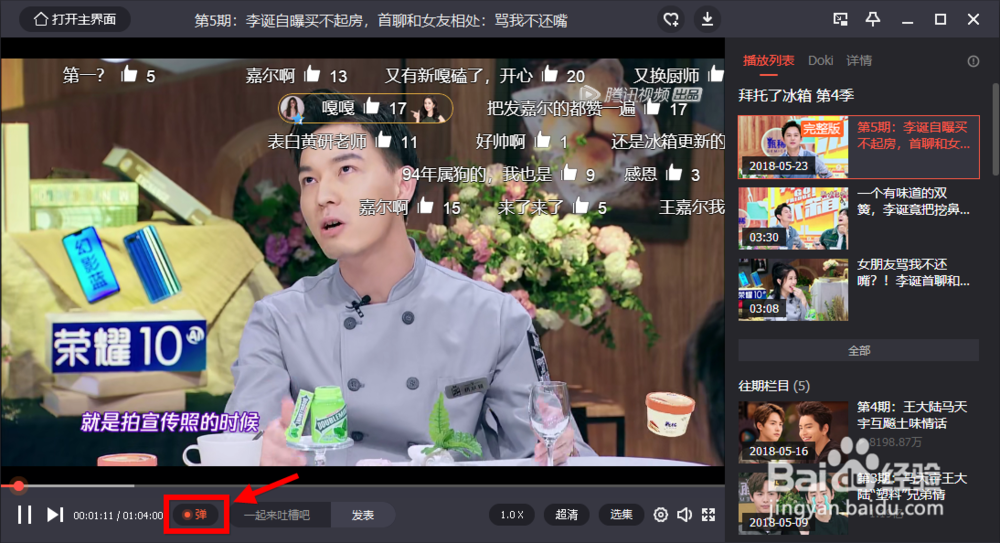Like the 好帅啊 comment

click(543, 139)
